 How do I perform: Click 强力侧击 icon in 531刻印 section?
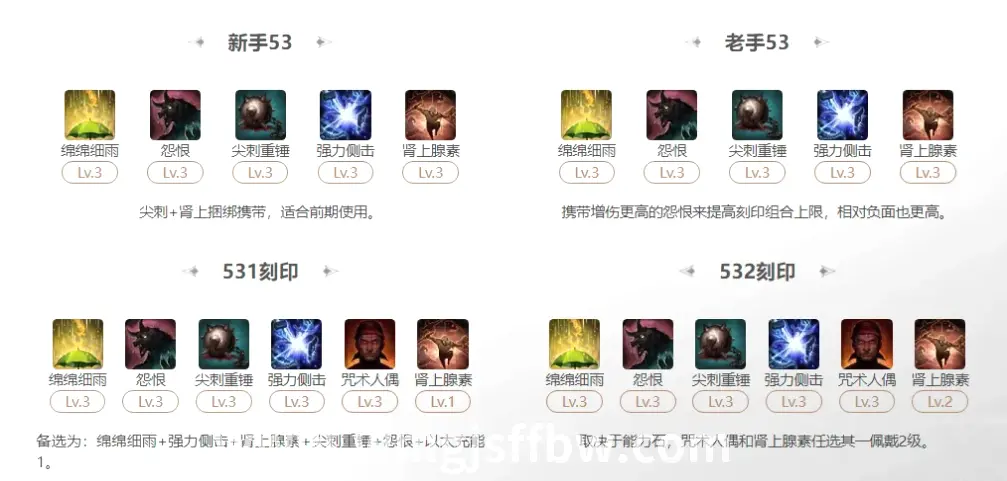pos(297,344)
